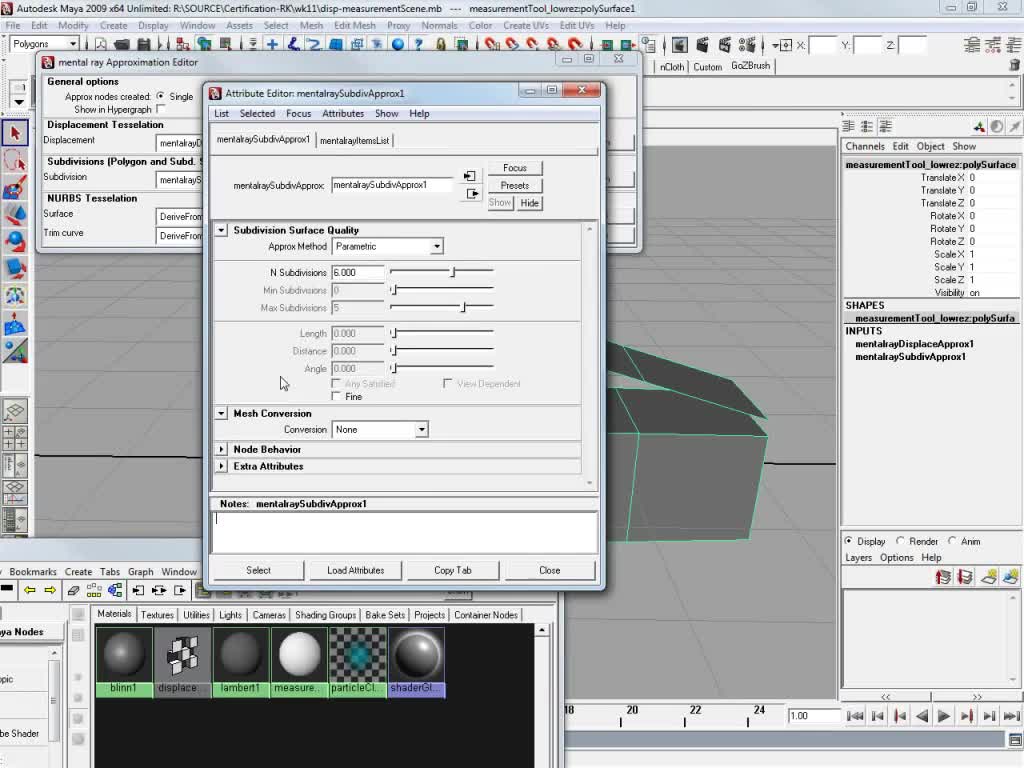1024x768 pixels.
Task: Click the output connection icon in Attribute Editor
Action: coord(472,194)
